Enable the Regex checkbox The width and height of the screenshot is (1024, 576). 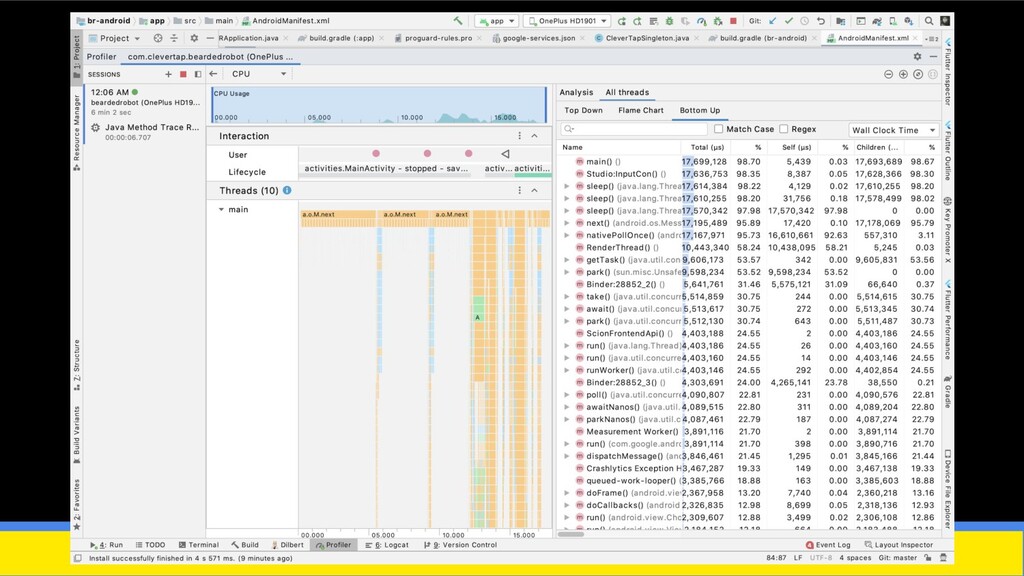point(784,129)
